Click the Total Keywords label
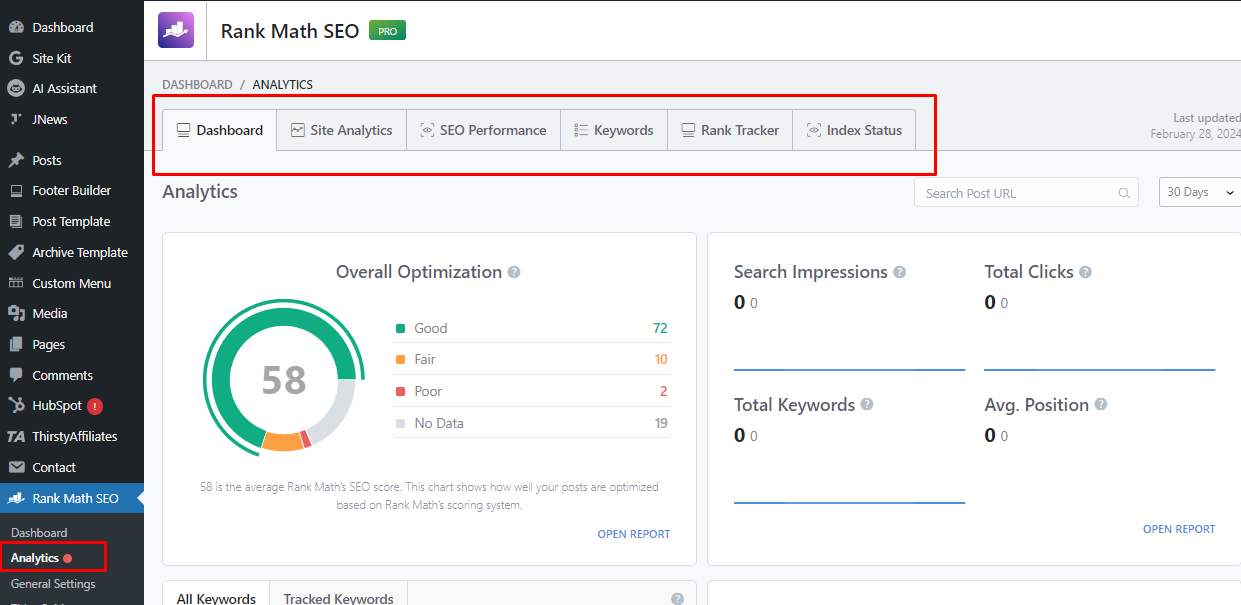Screen dimensions: 1241x605 [794, 405]
